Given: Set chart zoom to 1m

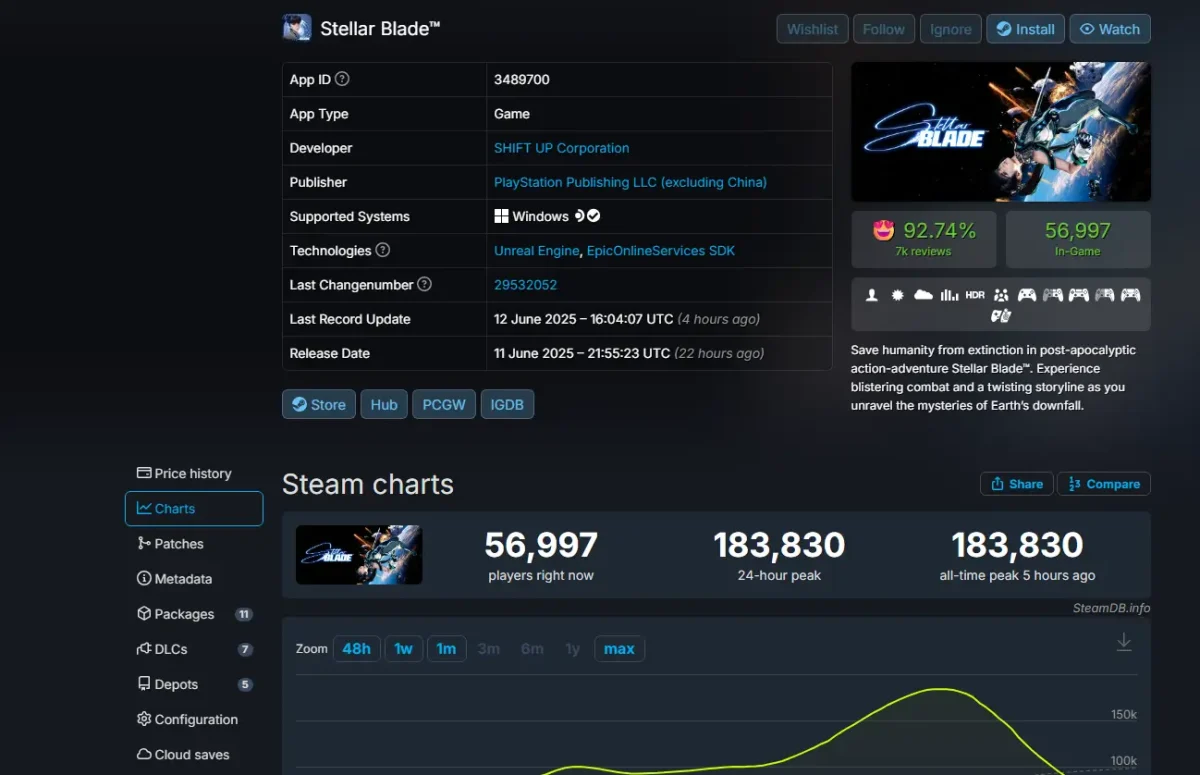Looking at the screenshot, I should (446, 649).
